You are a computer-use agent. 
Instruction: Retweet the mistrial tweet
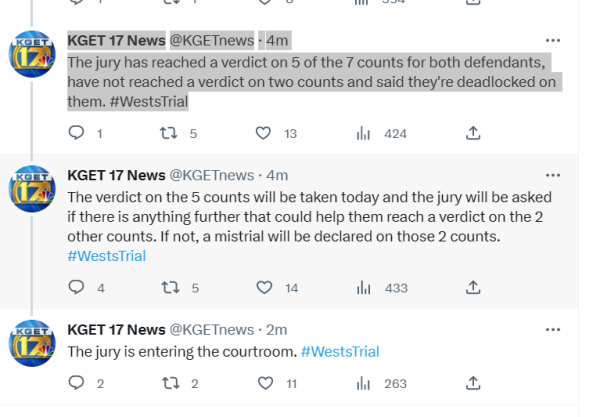[x=170, y=288]
